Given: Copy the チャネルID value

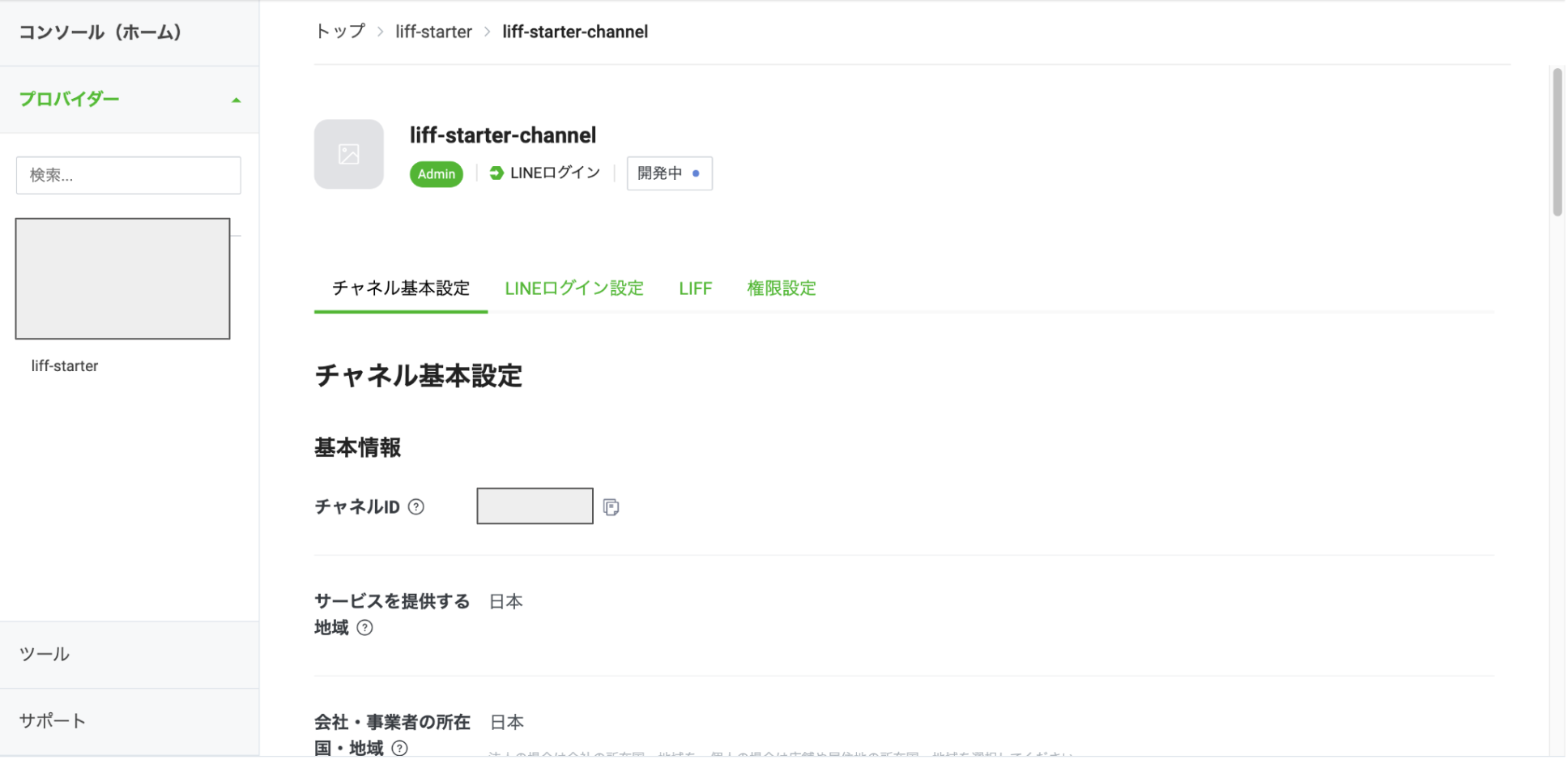Looking at the screenshot, I should (612, 506).
